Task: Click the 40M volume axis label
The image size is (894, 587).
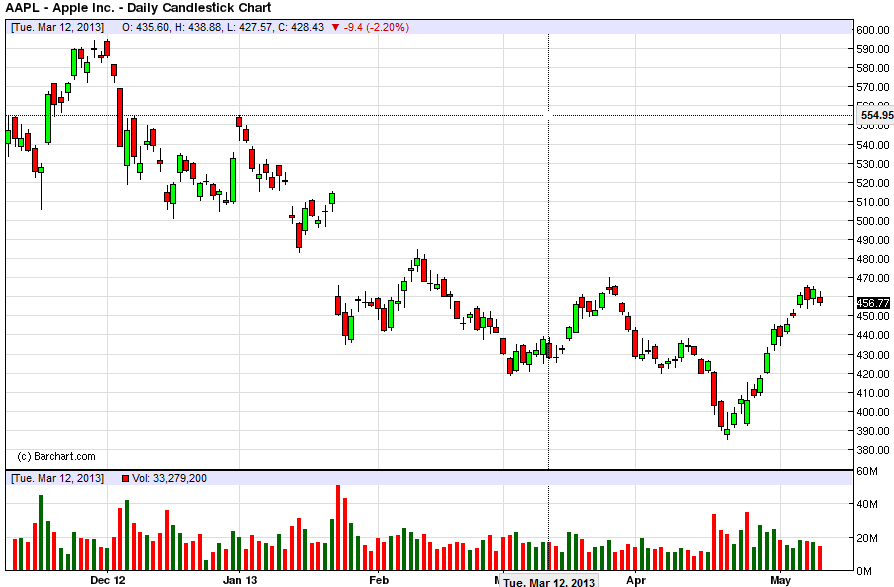Action: pyautogui.click(x=867, y=504)
